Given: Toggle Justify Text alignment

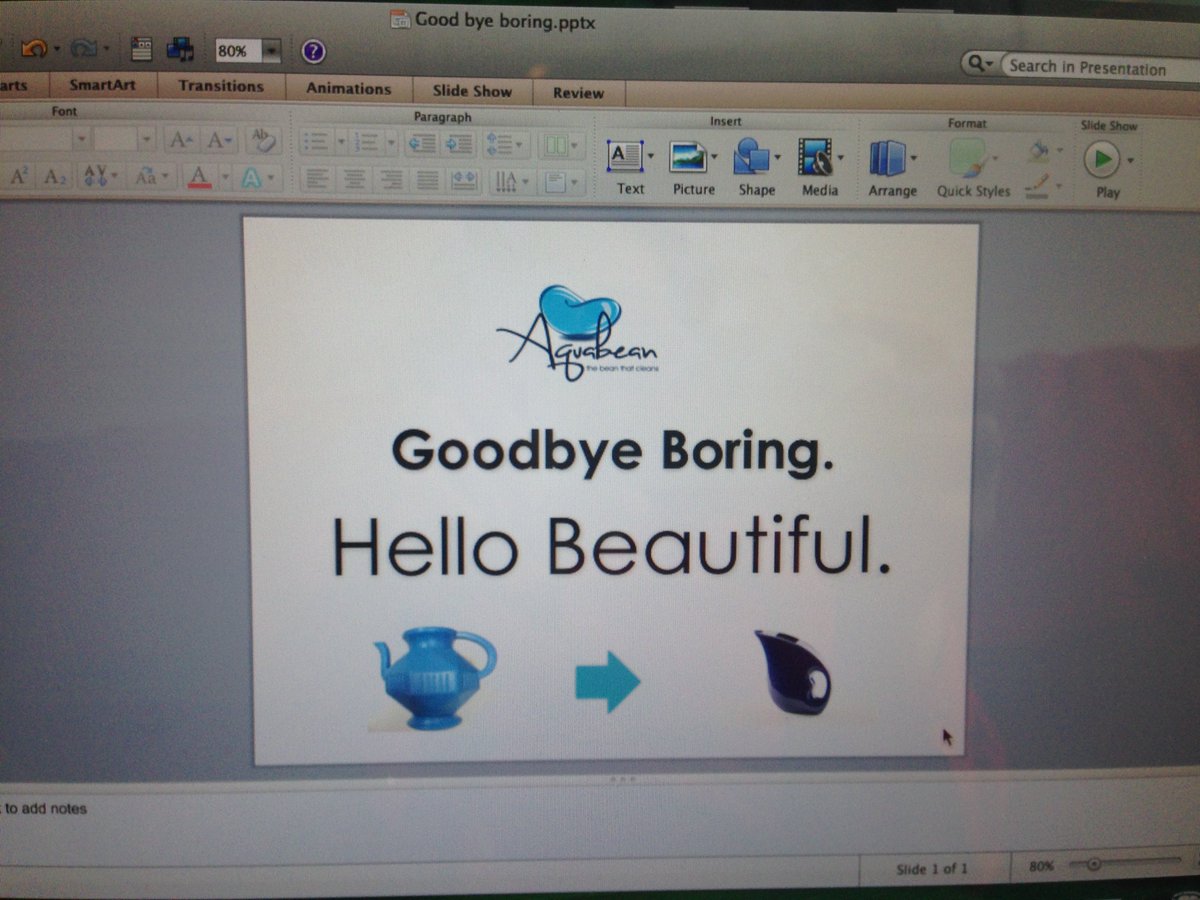Looking at the screenshot, I should tap(427, 181).
